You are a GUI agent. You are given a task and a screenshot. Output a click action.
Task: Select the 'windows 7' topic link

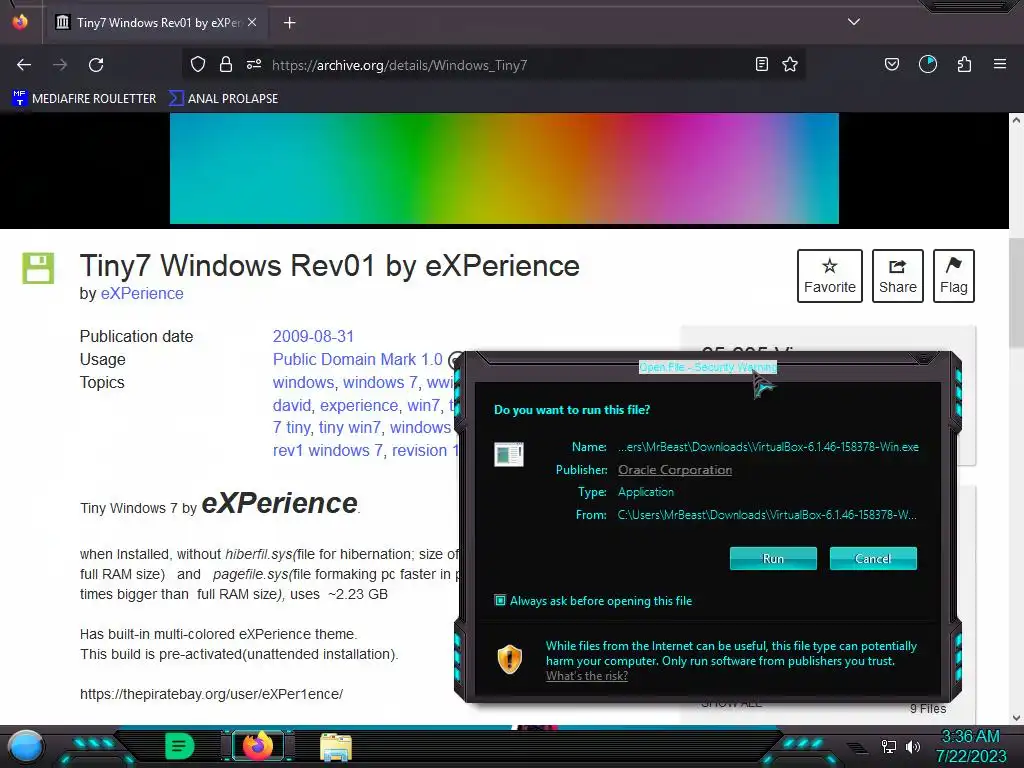[380, 382]
